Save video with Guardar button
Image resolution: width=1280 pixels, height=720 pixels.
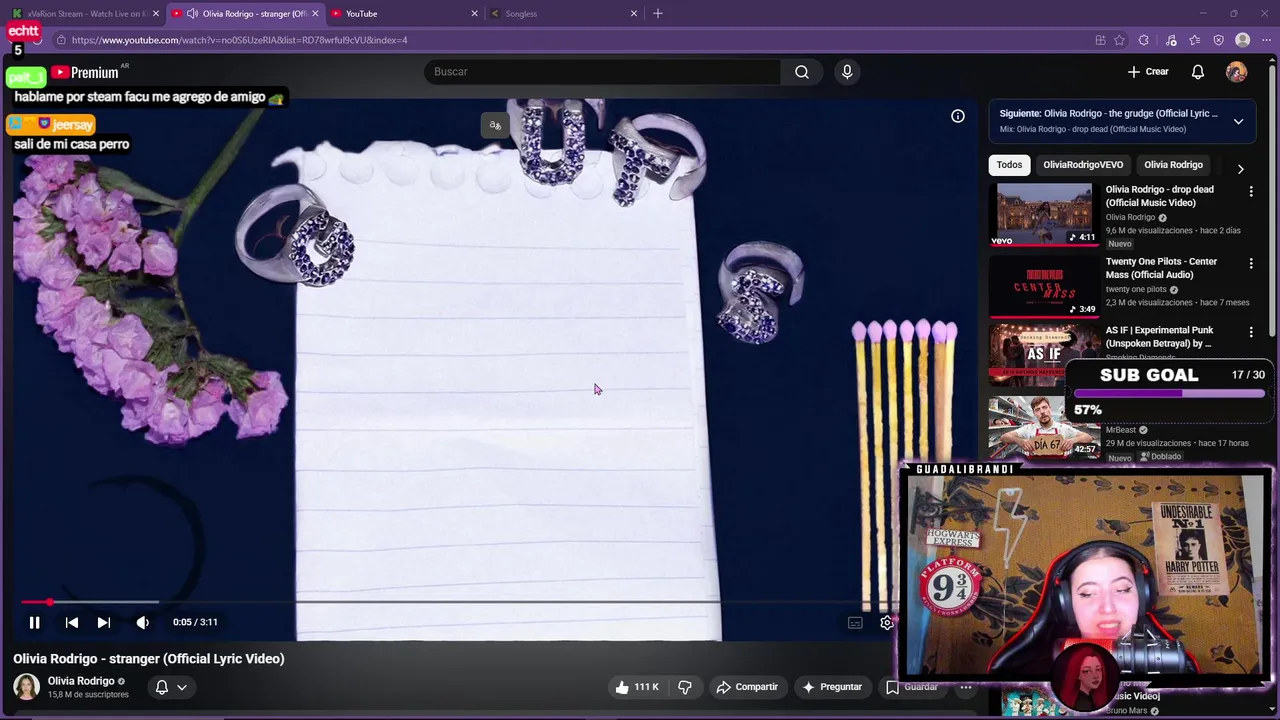pyautogui.click(x=912, y=687)
